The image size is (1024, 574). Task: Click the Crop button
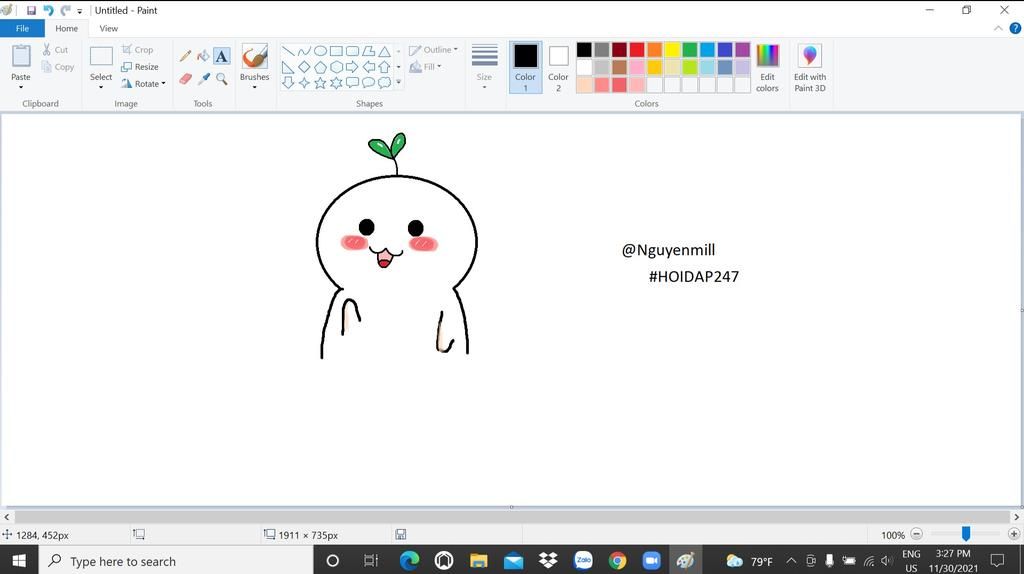point(137,50)
